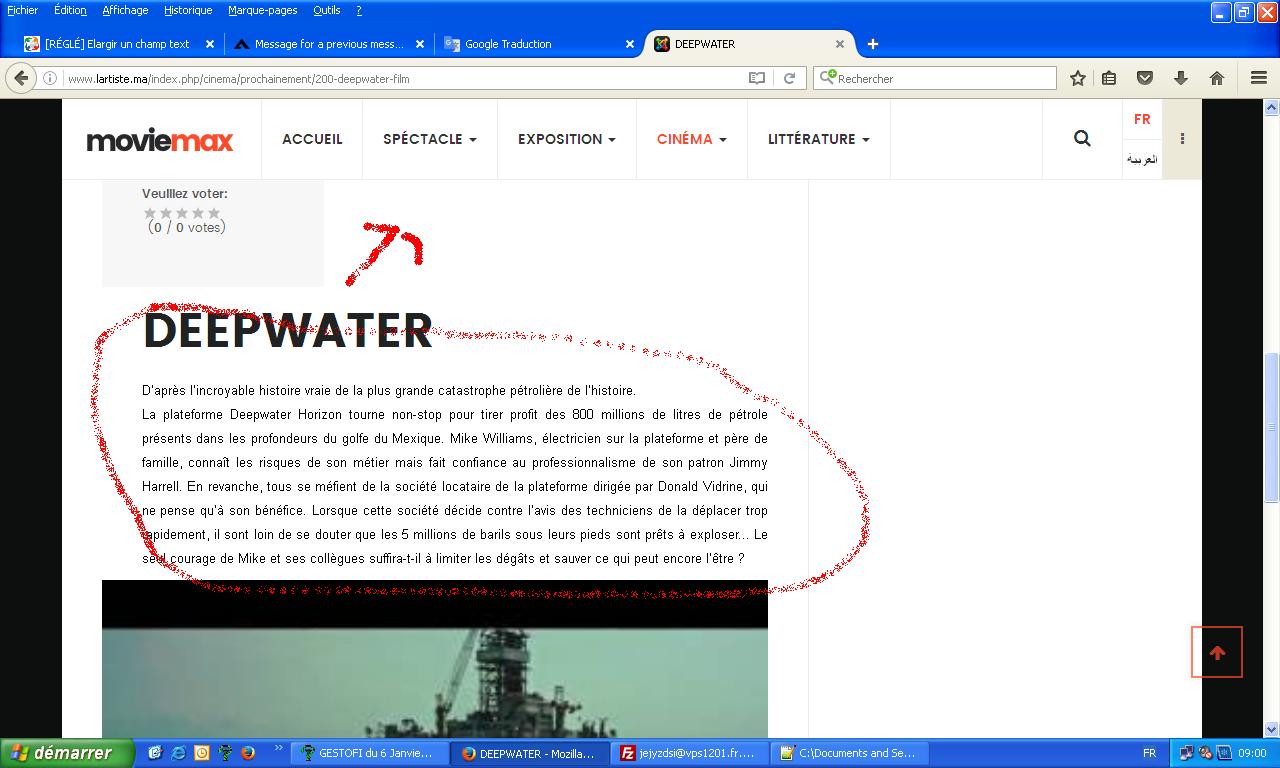Bookmark this page with the star icon
Image resolution: width=1280 pixels, height=768 pixels.
[1078, 78]
